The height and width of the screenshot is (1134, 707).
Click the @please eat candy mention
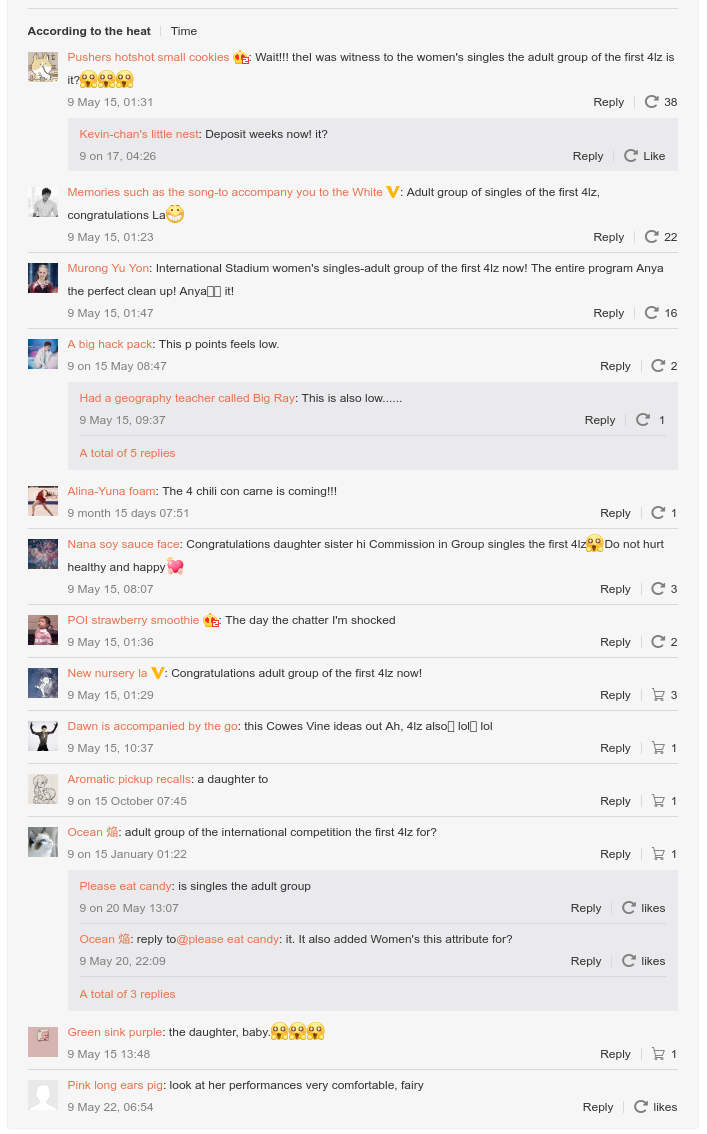[228, 939]
